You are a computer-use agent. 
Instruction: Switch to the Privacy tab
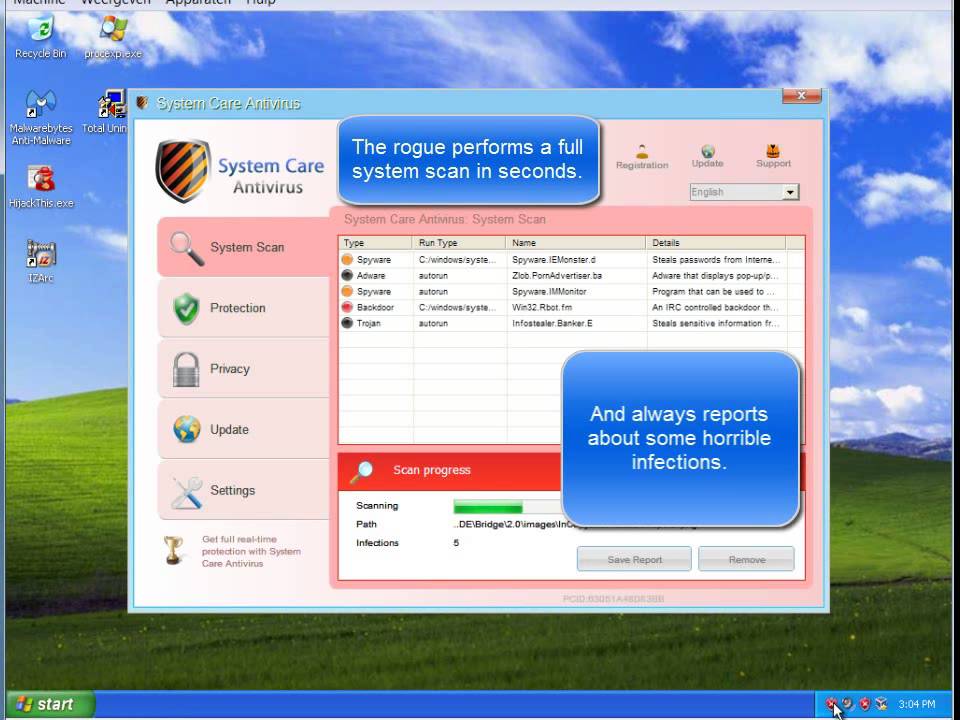[x=243, y=369]
